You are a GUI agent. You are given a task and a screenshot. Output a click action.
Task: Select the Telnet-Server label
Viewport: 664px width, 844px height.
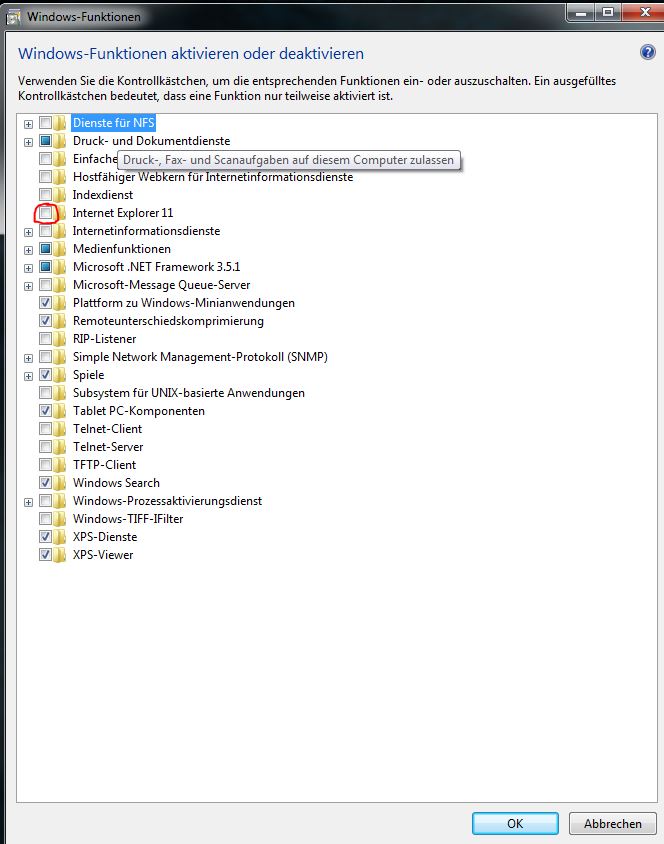pos(108,447)
